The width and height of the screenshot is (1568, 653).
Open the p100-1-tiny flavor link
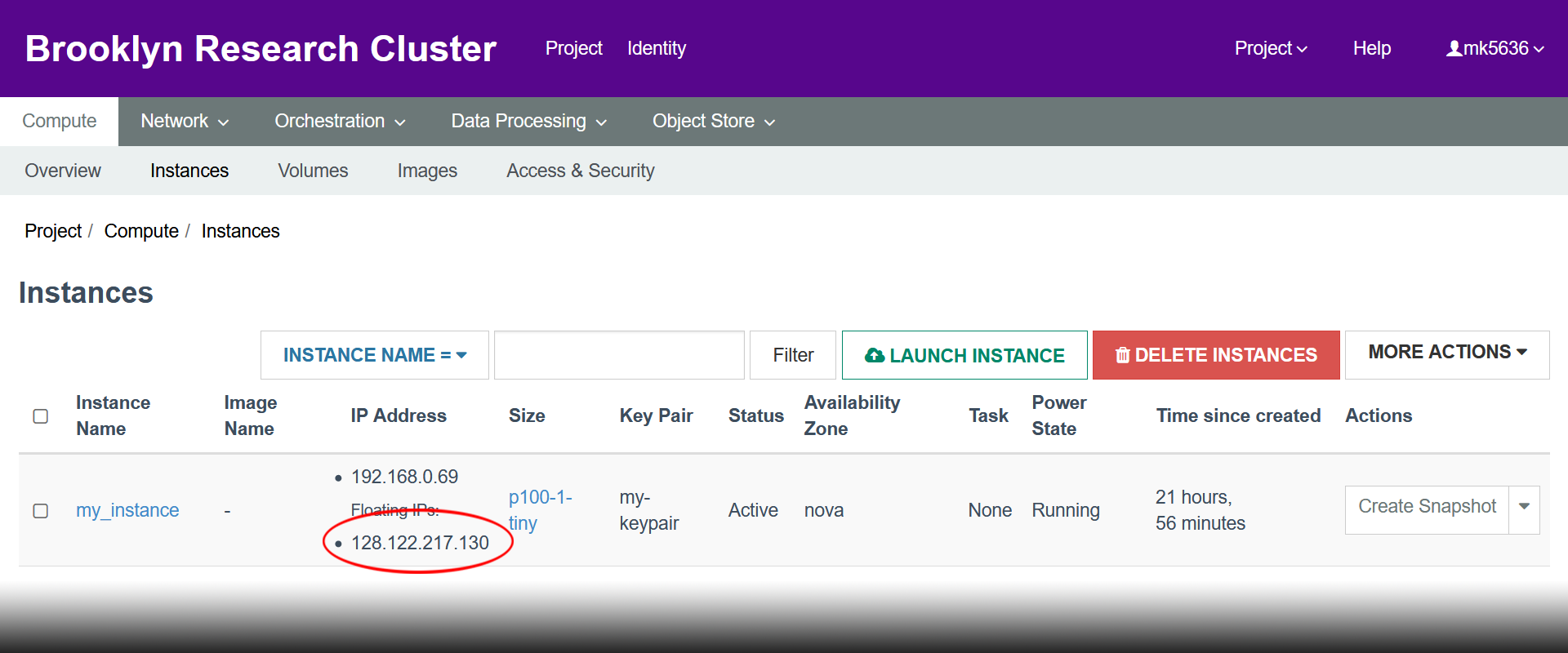coord(541,510)
